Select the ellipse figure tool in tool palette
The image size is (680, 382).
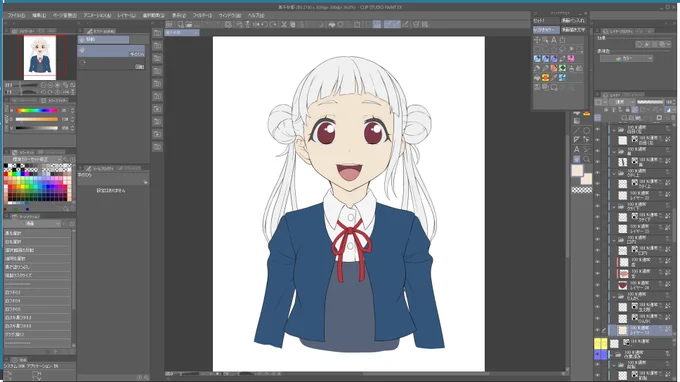click(x=586, y=131)
